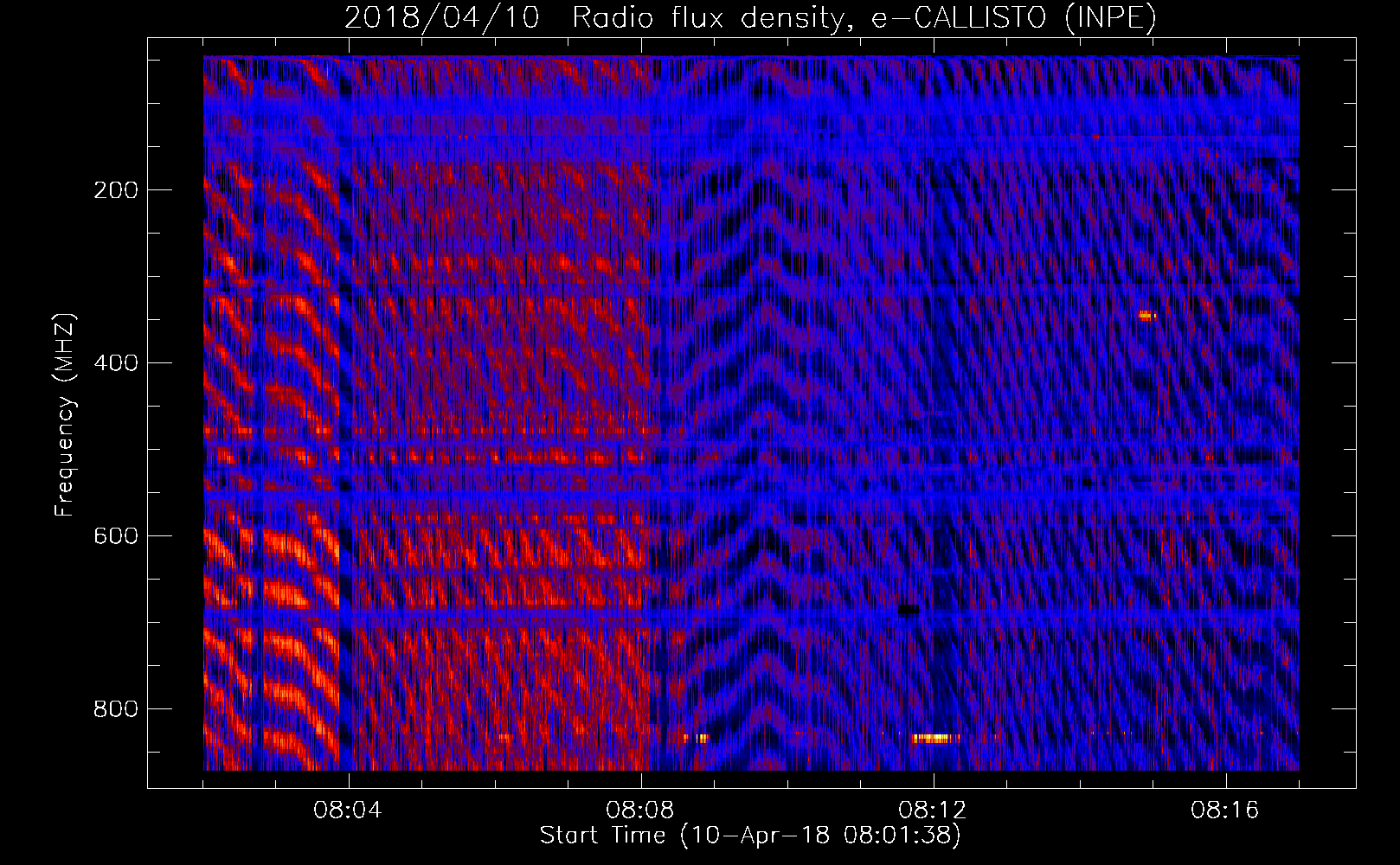Click the 08:12 time tick label
Screen dimensions: 1400x865
click(933, 811)
